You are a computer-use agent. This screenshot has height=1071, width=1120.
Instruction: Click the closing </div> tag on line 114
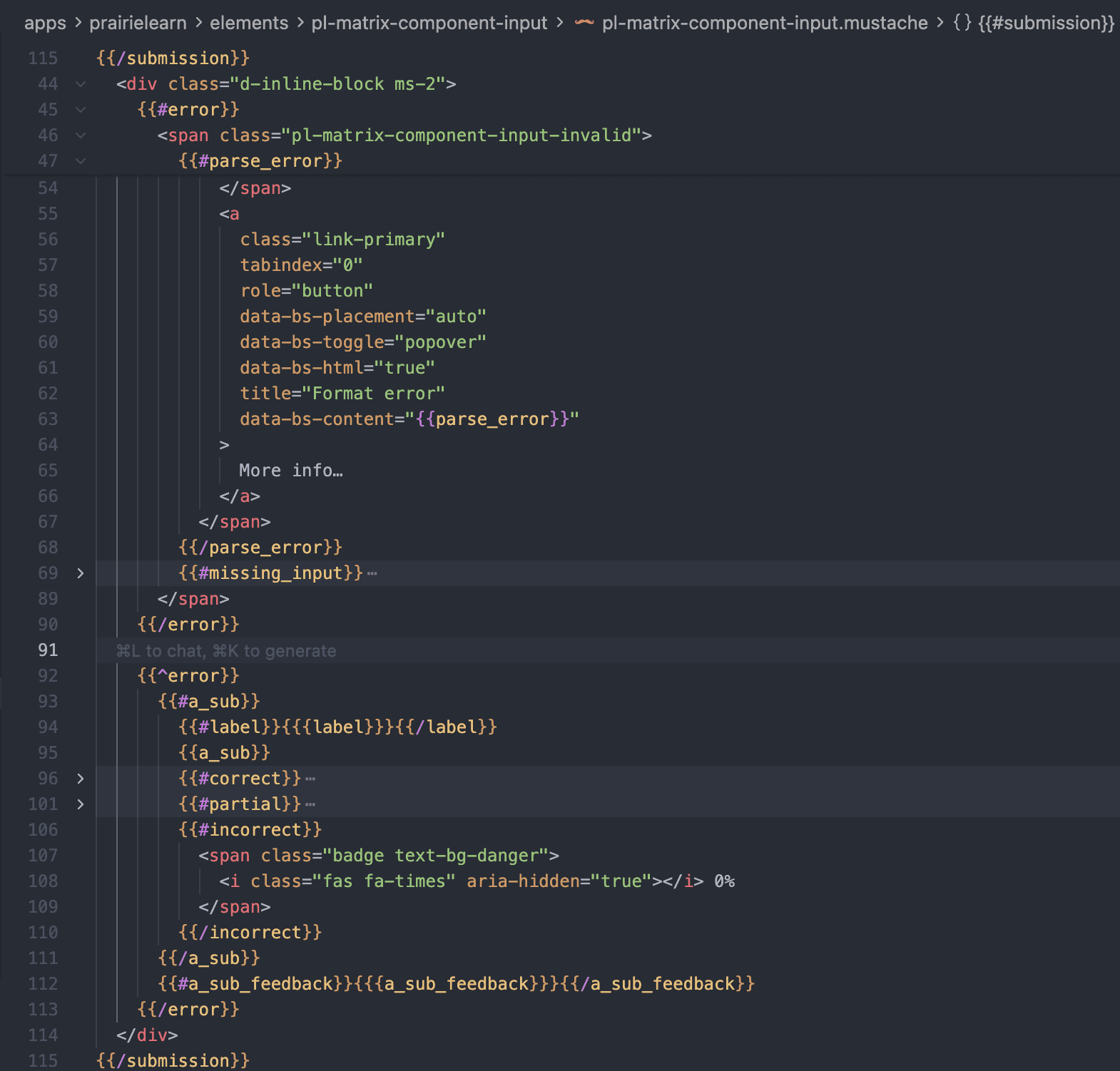click(147, 1035)
